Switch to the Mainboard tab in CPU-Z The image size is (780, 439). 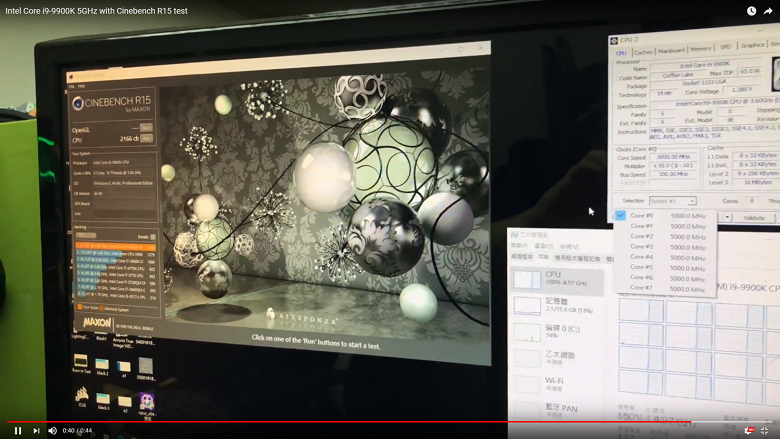(671, 51)
